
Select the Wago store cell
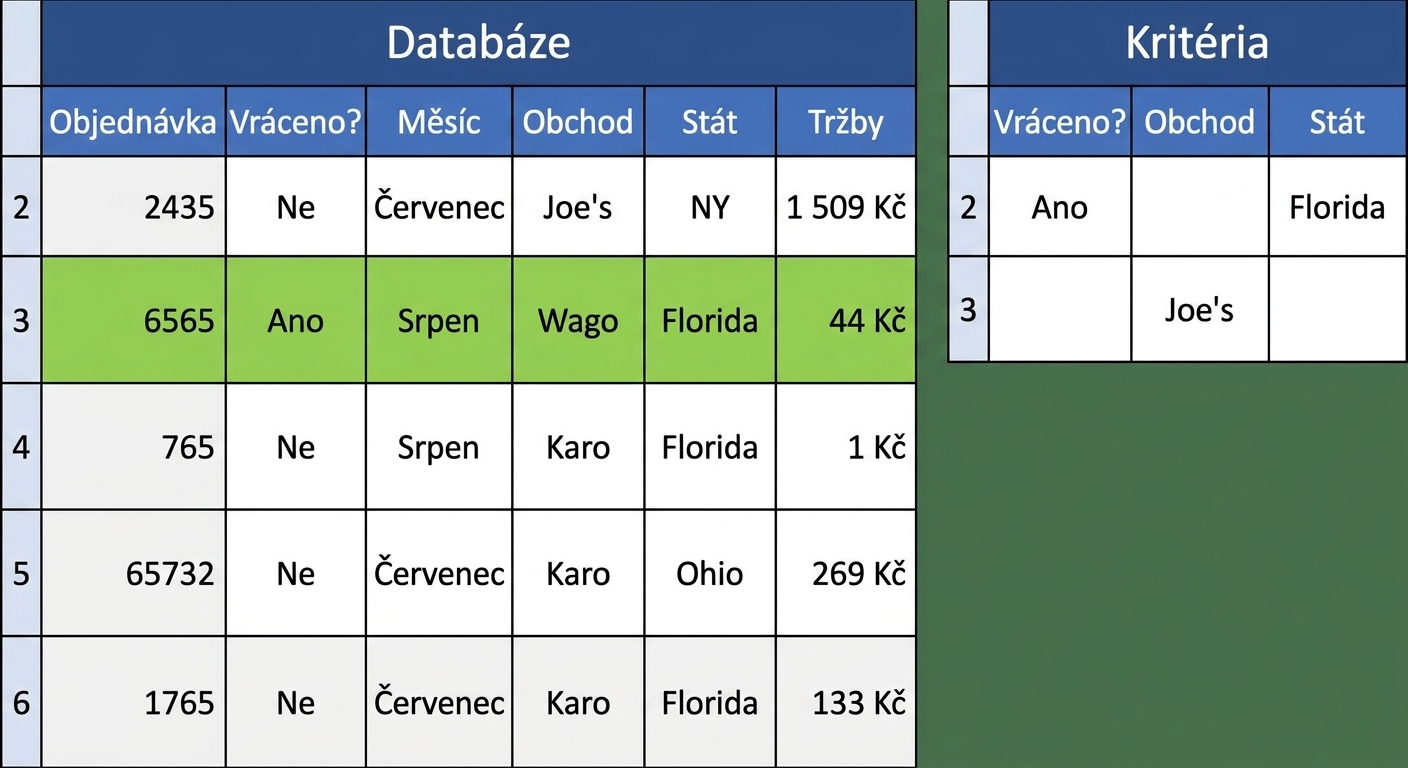(578, 320)
